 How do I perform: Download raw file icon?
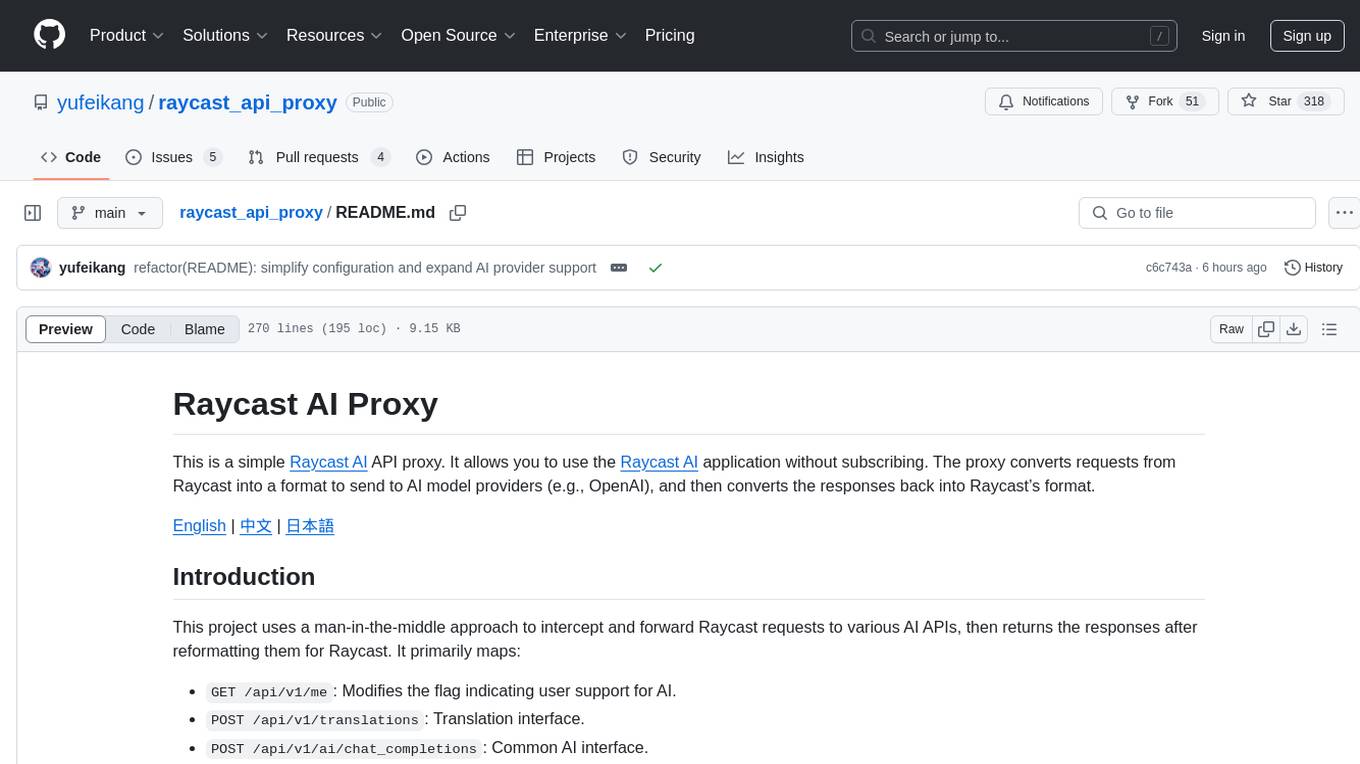coord(1293,329)
